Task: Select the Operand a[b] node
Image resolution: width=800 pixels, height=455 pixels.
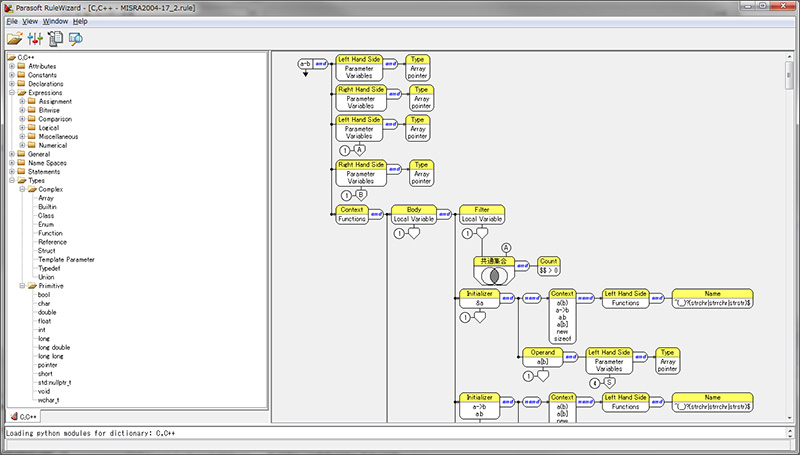Action: tap(542, 358)
